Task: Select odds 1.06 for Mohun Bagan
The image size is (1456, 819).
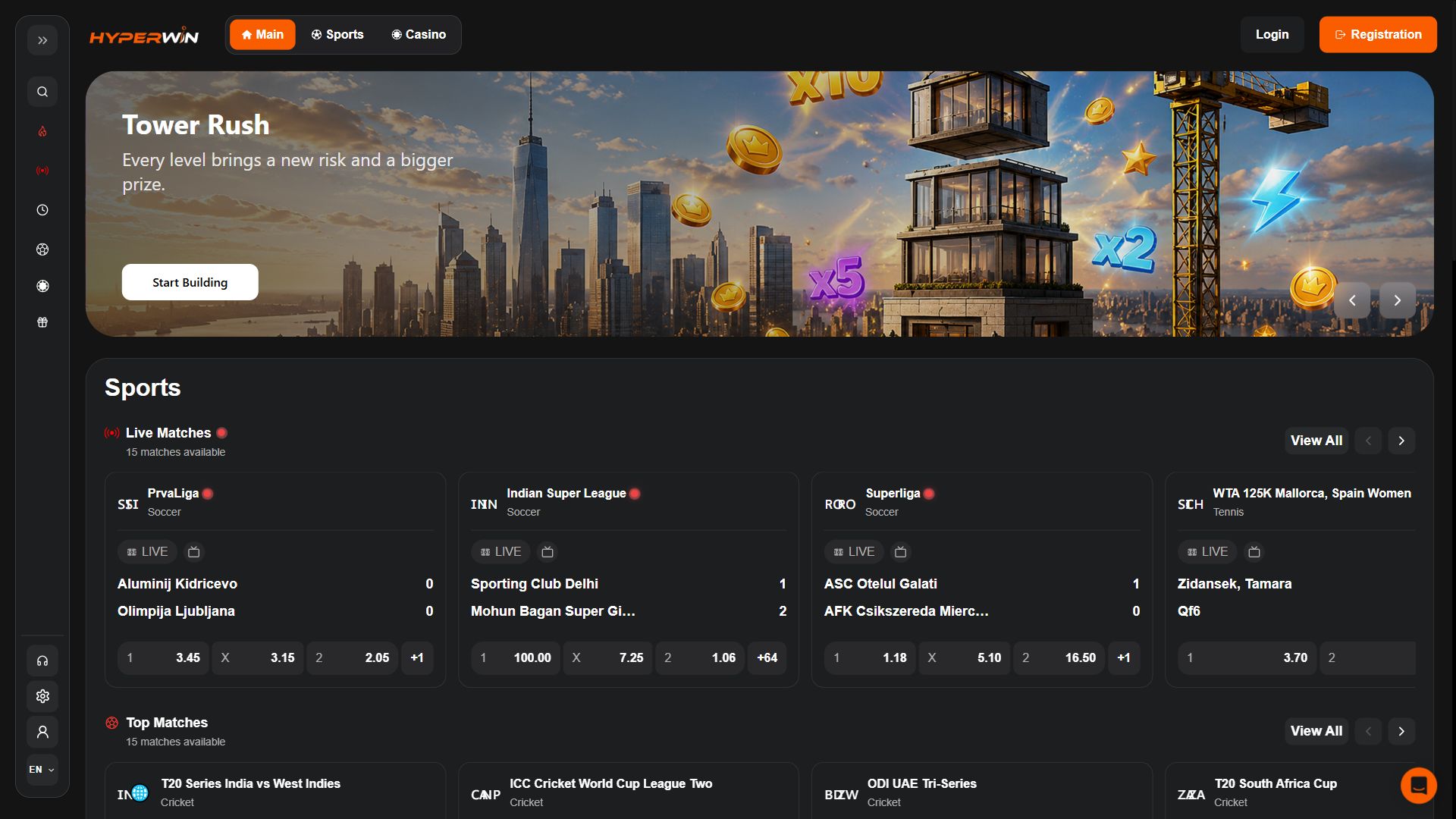Action: pos(699,657)
